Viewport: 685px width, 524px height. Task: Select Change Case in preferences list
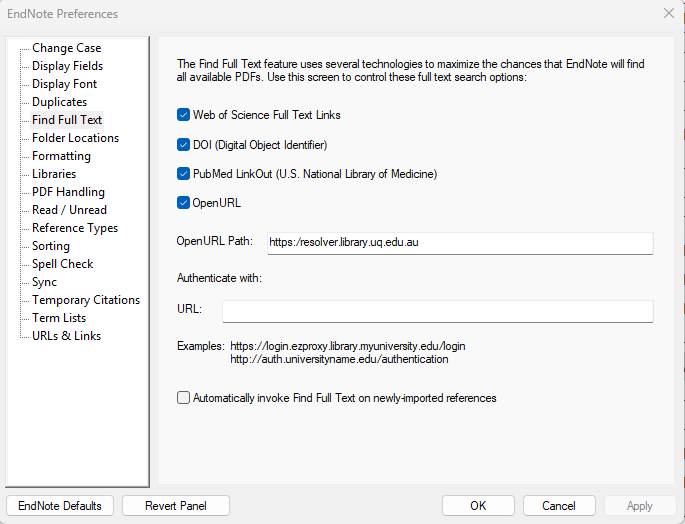[x=66, y=48]
